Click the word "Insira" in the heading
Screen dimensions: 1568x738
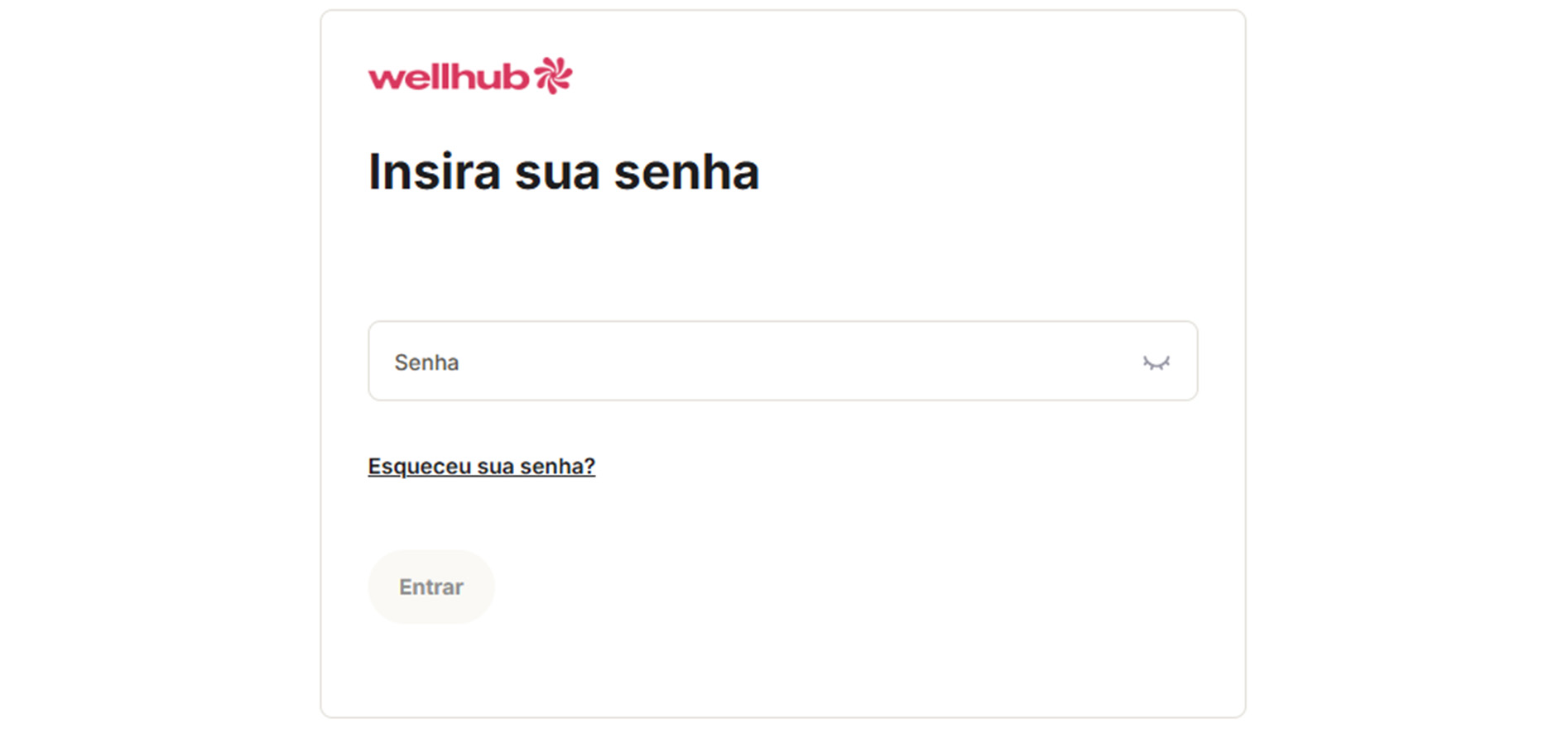pos(435,172)
